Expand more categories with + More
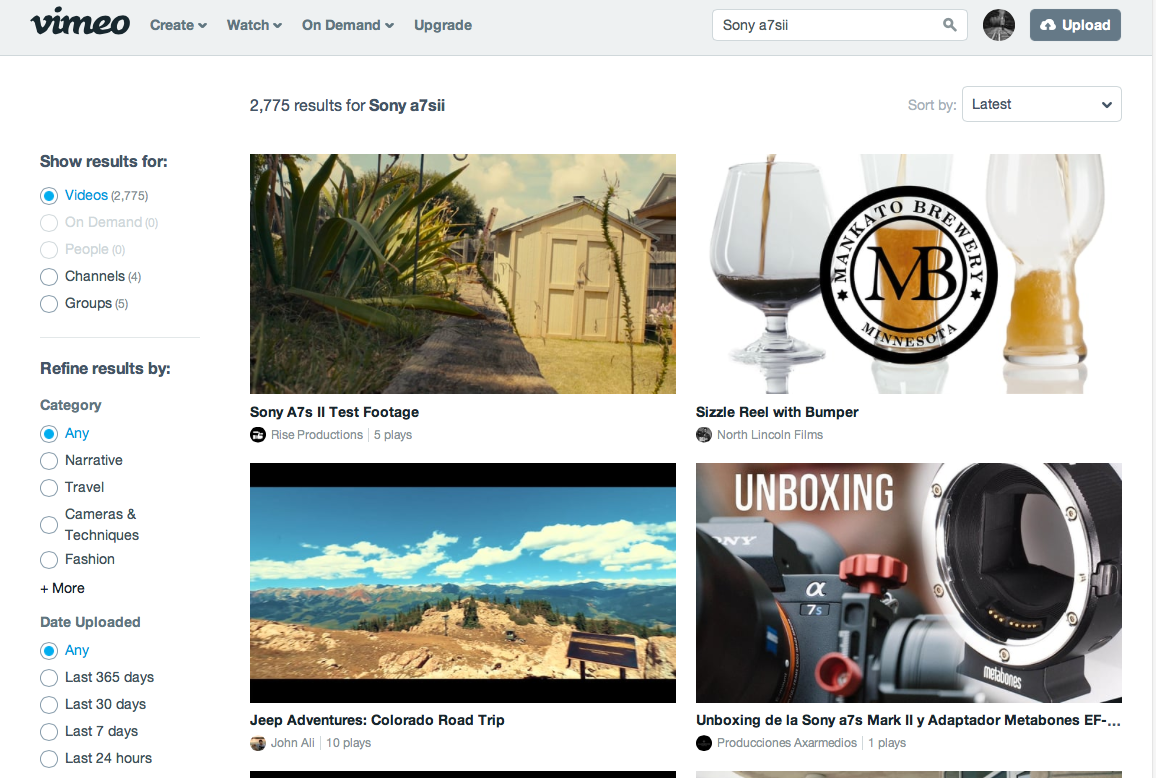 pyautogui.click(x=63, y=588)
